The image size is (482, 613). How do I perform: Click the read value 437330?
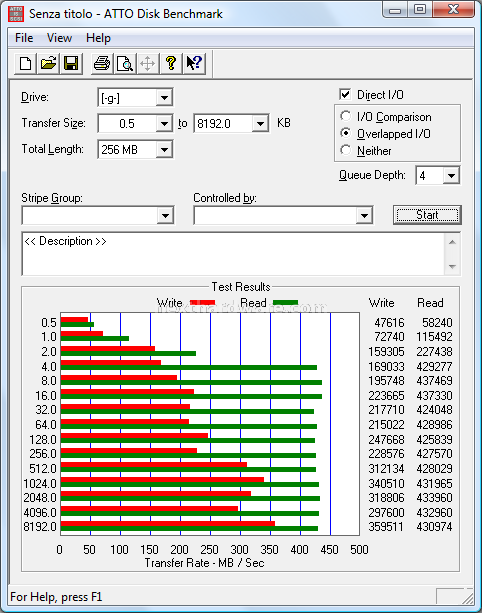click(434, 395)
